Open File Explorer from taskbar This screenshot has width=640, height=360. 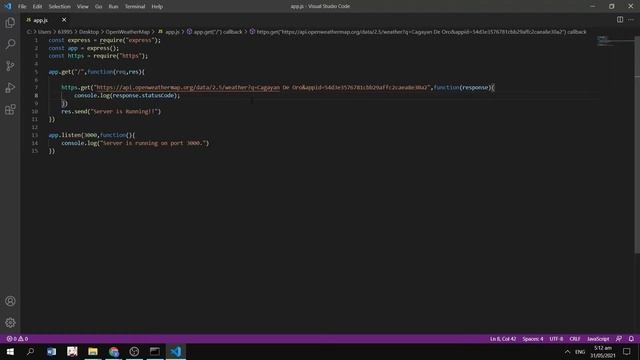coord(93,351)
